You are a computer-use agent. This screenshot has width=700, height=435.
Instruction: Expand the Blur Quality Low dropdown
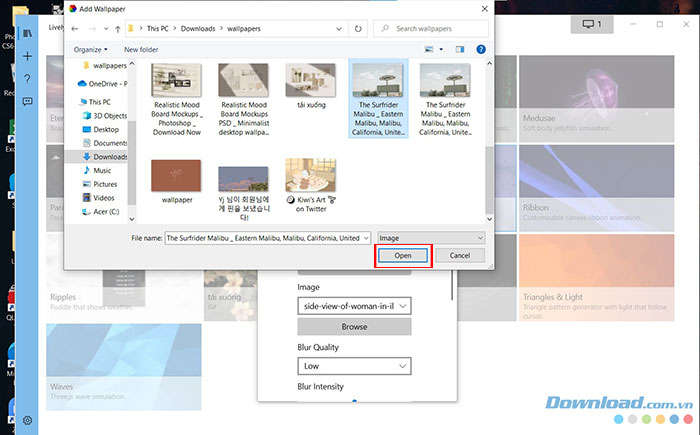[x=354, y=367]
